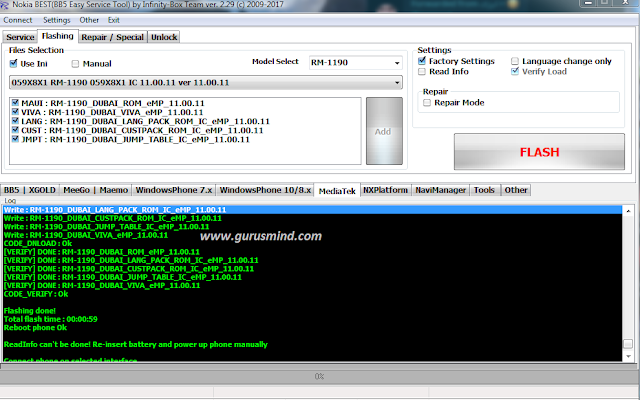The width and height of the screenshot is (640, 400).
Task: Open the 059X8X1 product code dropdown
Action: tap(206, 82)
